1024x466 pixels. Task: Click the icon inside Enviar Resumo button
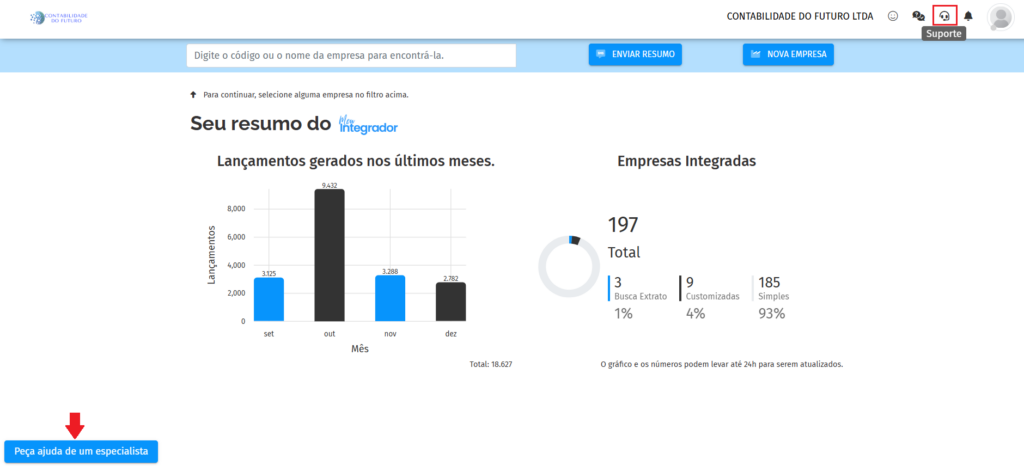point(601,54)
